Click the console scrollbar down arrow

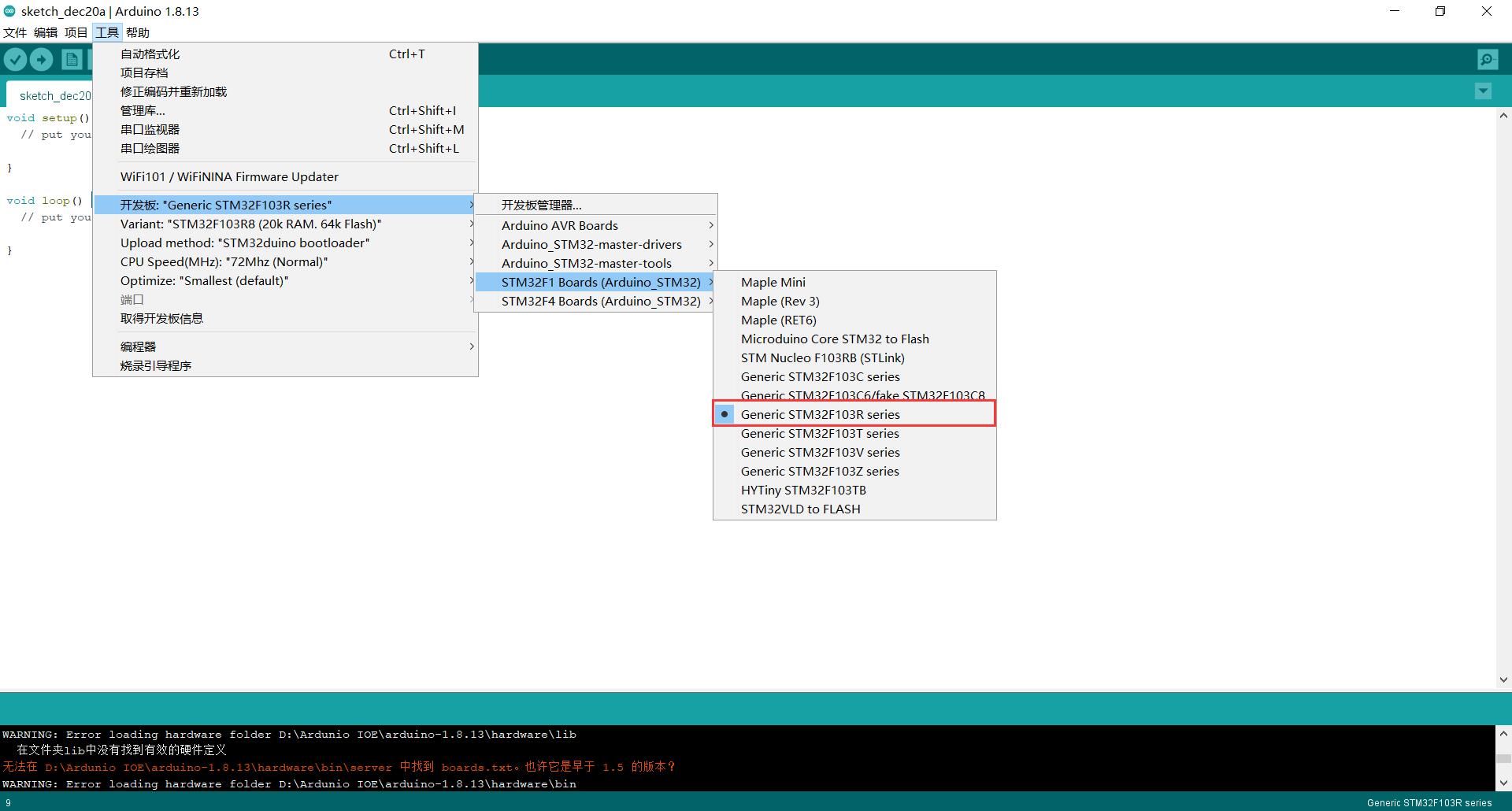(x=1503, y=783)
